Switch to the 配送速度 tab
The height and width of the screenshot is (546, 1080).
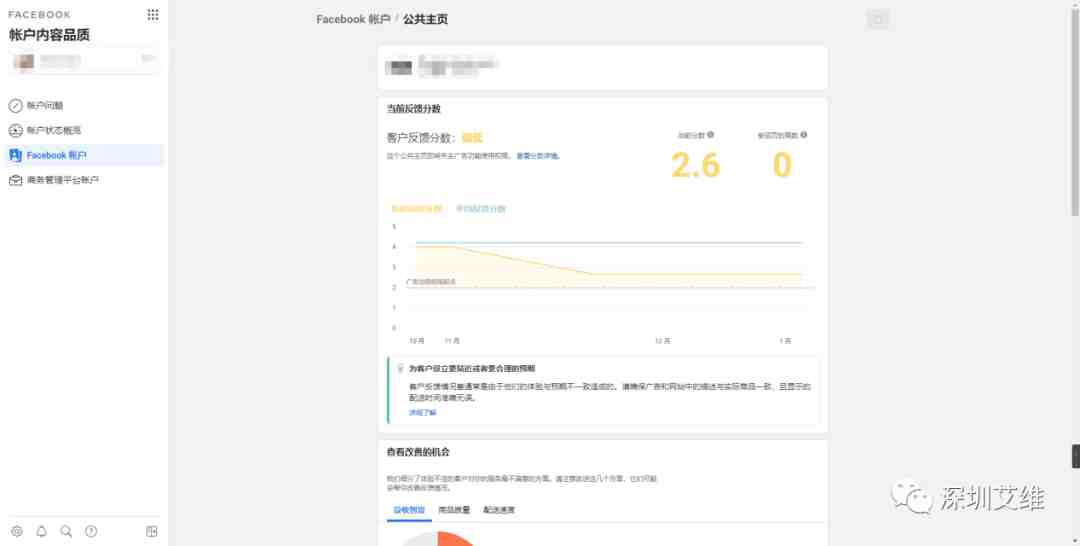click(x=499, y=510)
